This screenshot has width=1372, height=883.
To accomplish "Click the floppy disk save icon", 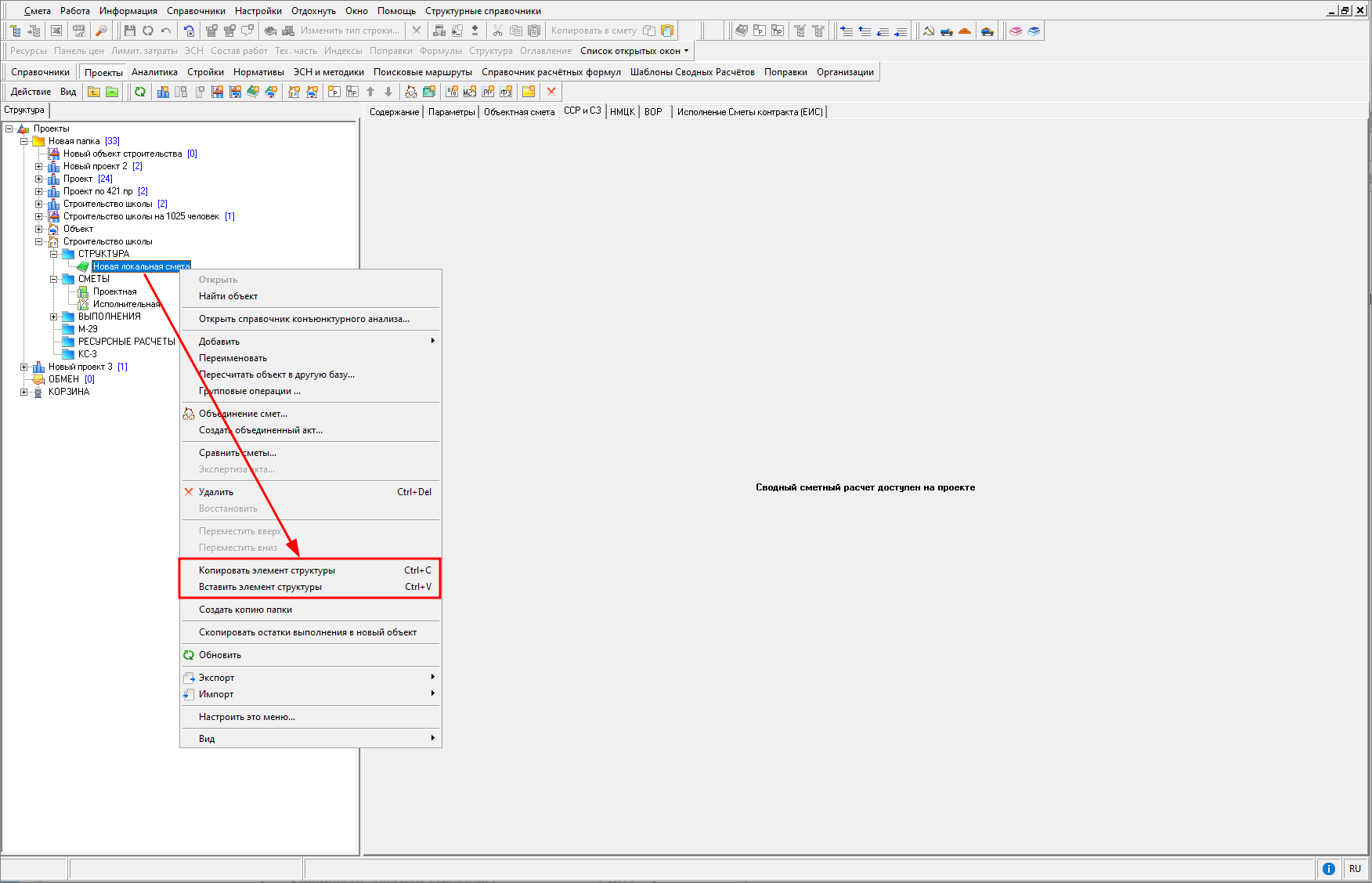I will click(x=130, y=31).
